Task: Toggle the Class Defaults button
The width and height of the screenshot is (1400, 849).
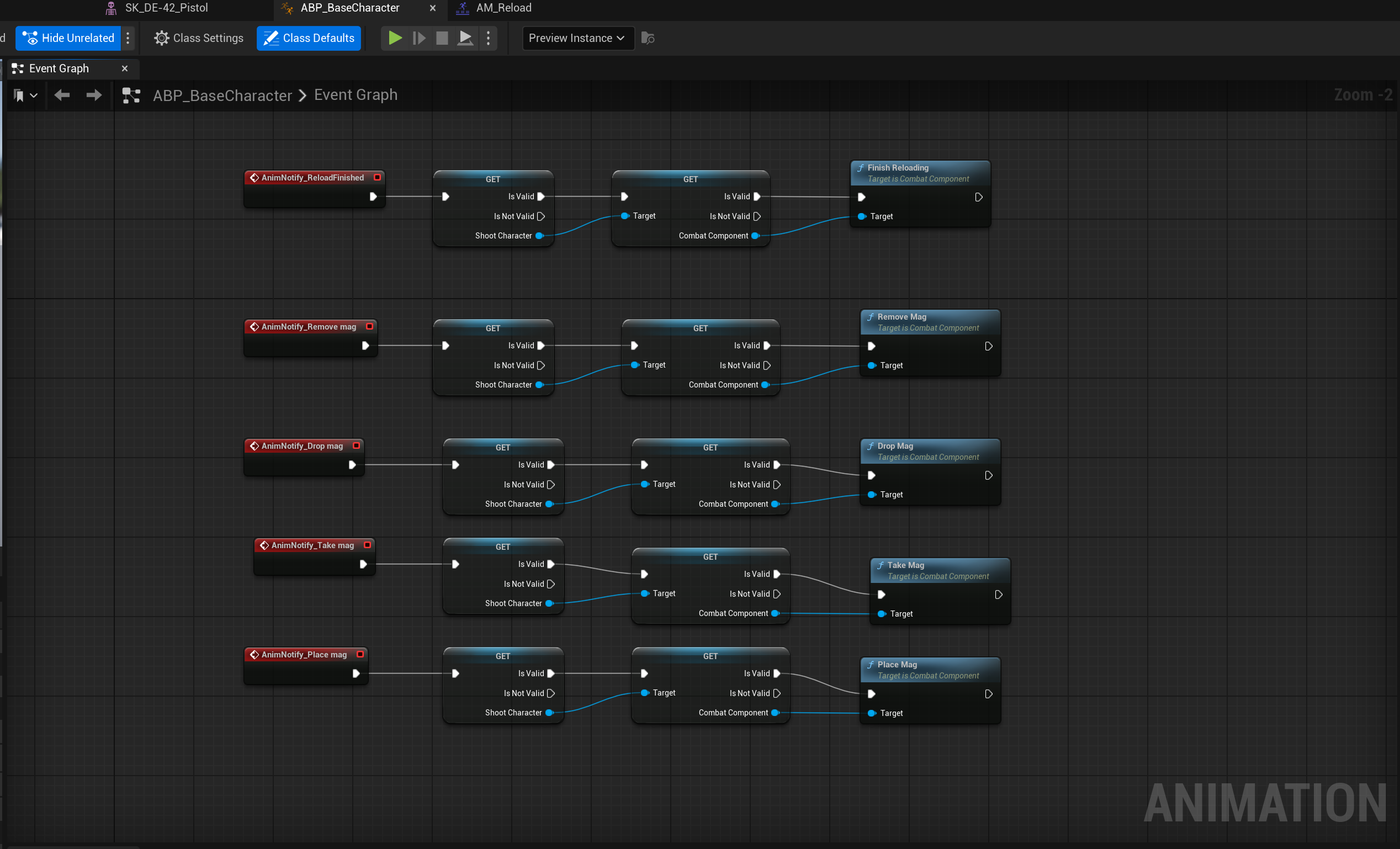Action: click(x=309, y=38)
